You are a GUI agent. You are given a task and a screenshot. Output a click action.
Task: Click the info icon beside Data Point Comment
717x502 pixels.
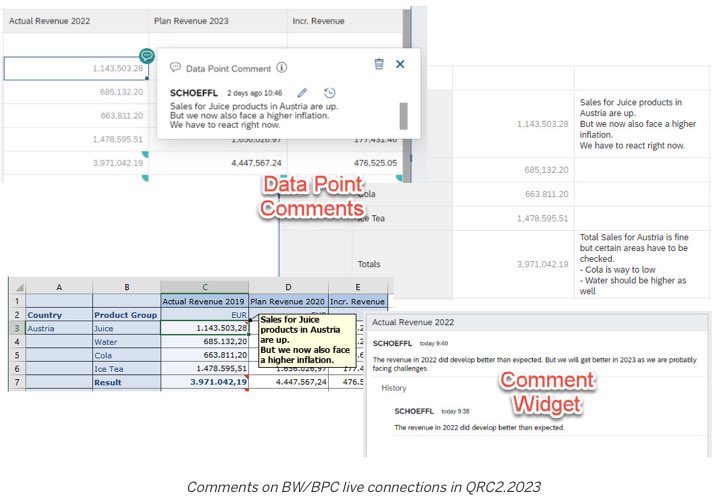pyautogui.click(x=282, y=68)
